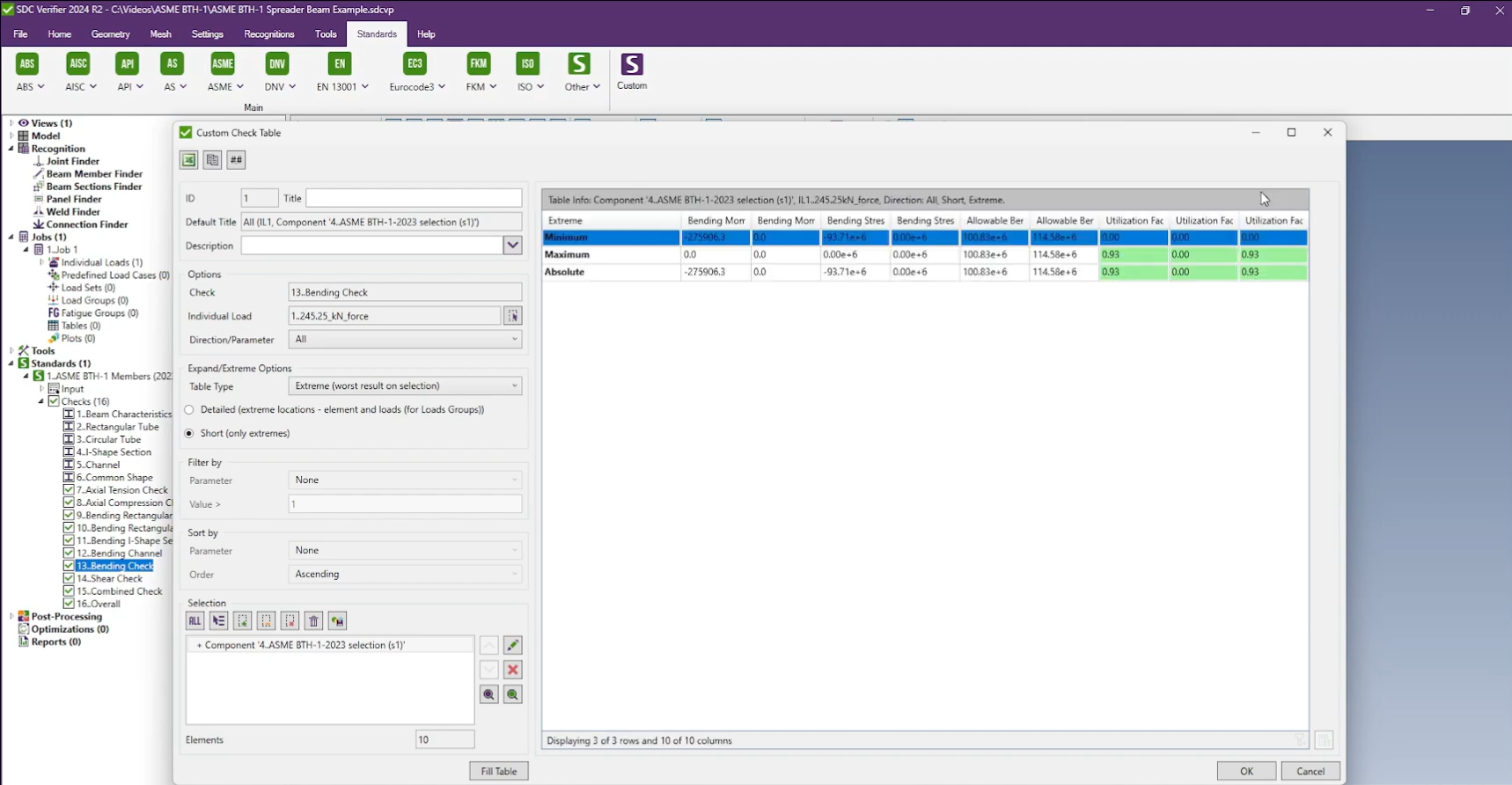The image size is (1512, 785).
Task: Toggle 16..Overall checkbox
Action: 69,604
